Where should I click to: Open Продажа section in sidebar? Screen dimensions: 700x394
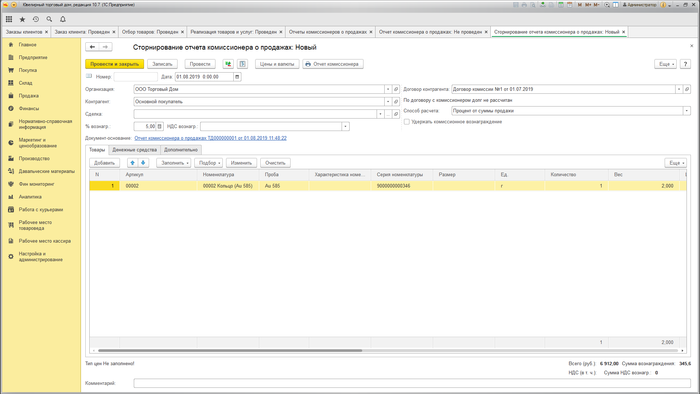coord(29,95)
